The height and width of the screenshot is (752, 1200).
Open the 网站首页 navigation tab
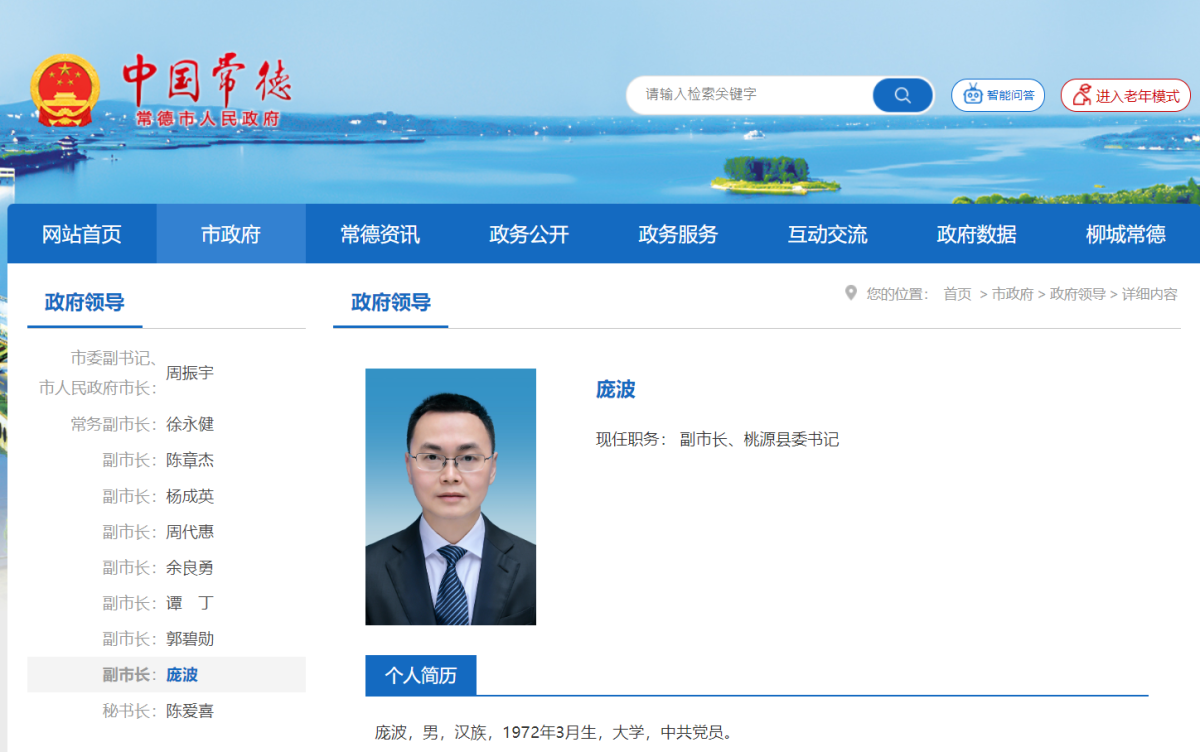pos(82,234)
